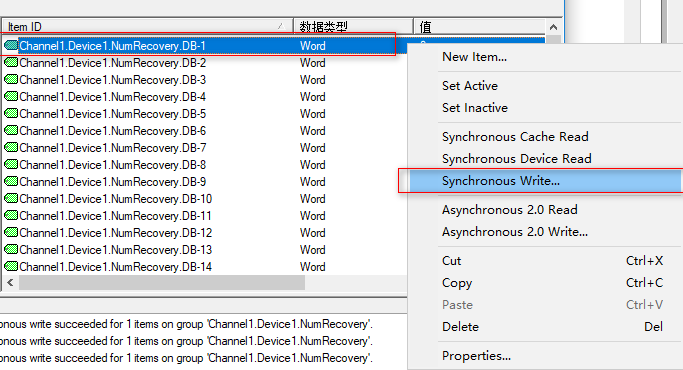Sort by Item ID column header

point(147,27)
